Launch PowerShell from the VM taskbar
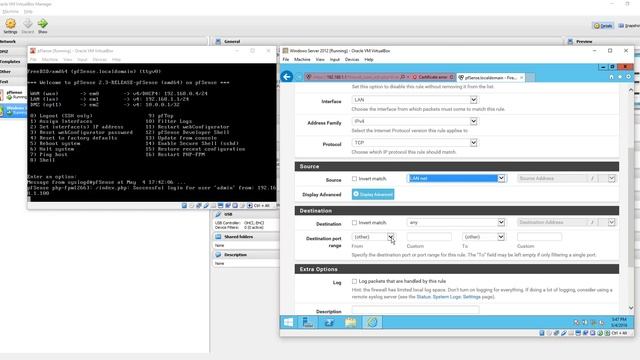Image resolution: width=640 pixels, height=360 pixels. point(329,322)
